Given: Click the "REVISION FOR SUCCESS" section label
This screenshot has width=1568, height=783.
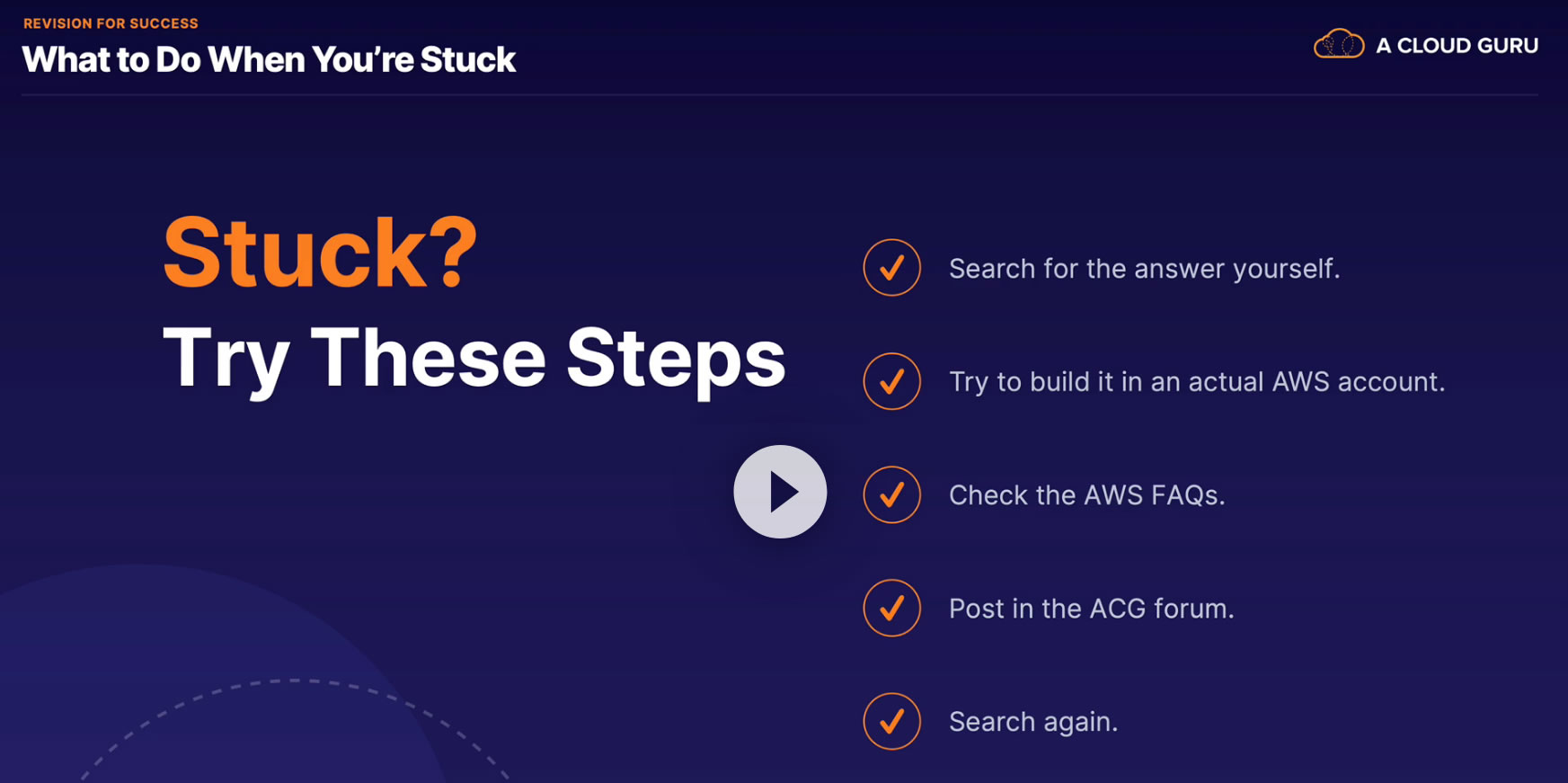Looking at the screenshot, I should 111,23.
